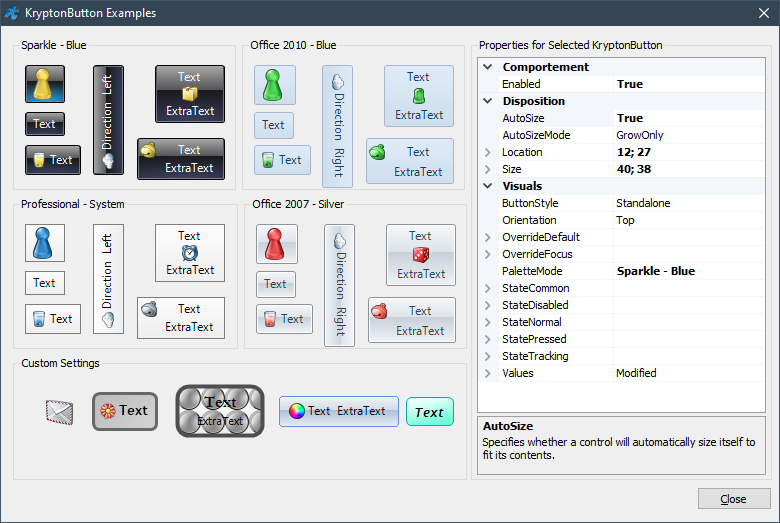780x523 pixels.
Task: Expand the OverrideDefault property
Action: coord(488,237)
